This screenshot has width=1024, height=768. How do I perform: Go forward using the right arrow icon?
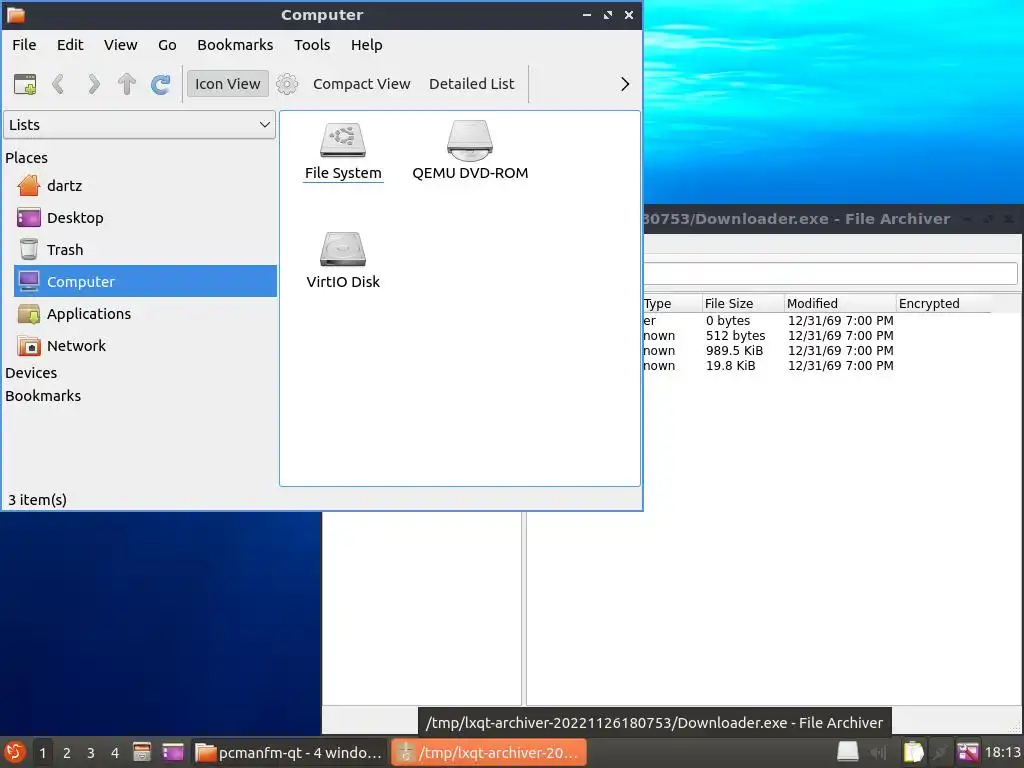click(x=93, y=84)
